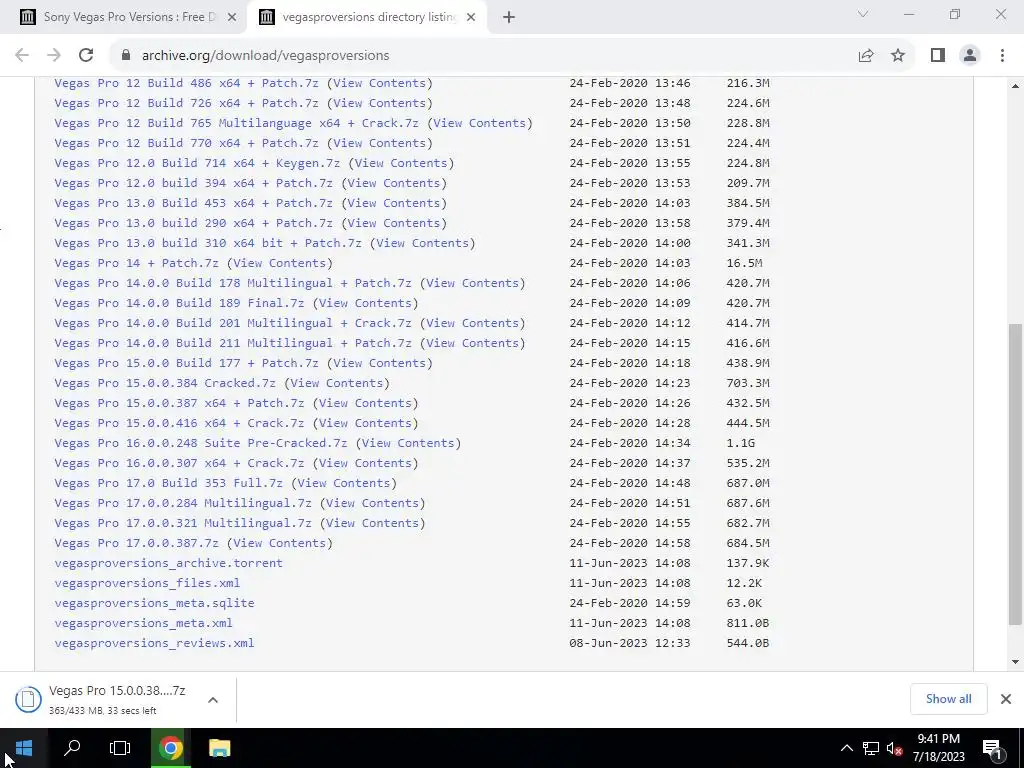1024x768 pixels.
Task: Click scrollbar up arrow
Action: (x=1015, y=86)
